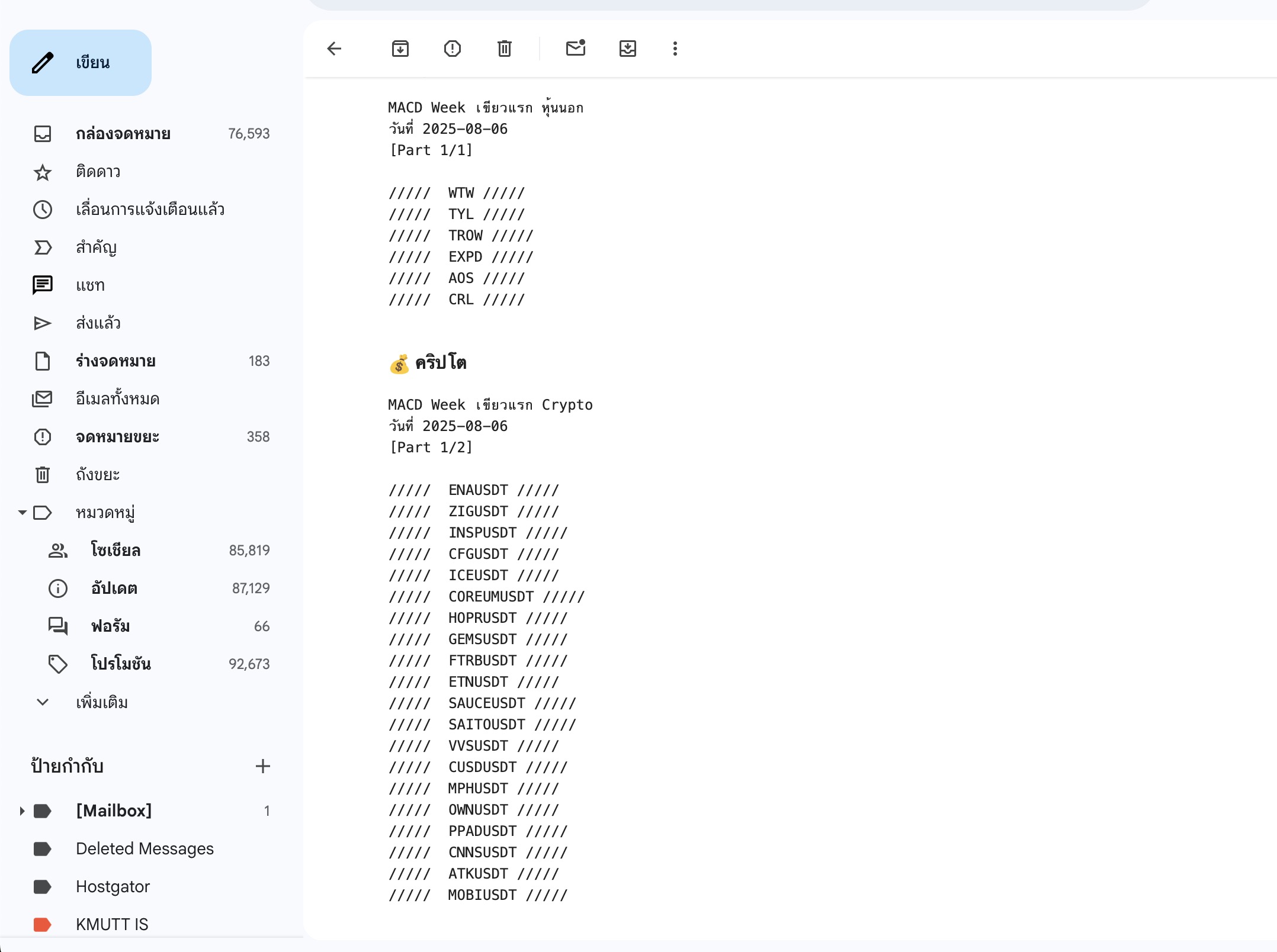Open the Hostgator label
Viewport: 1277px width, 952px height.
click(113, 887)
